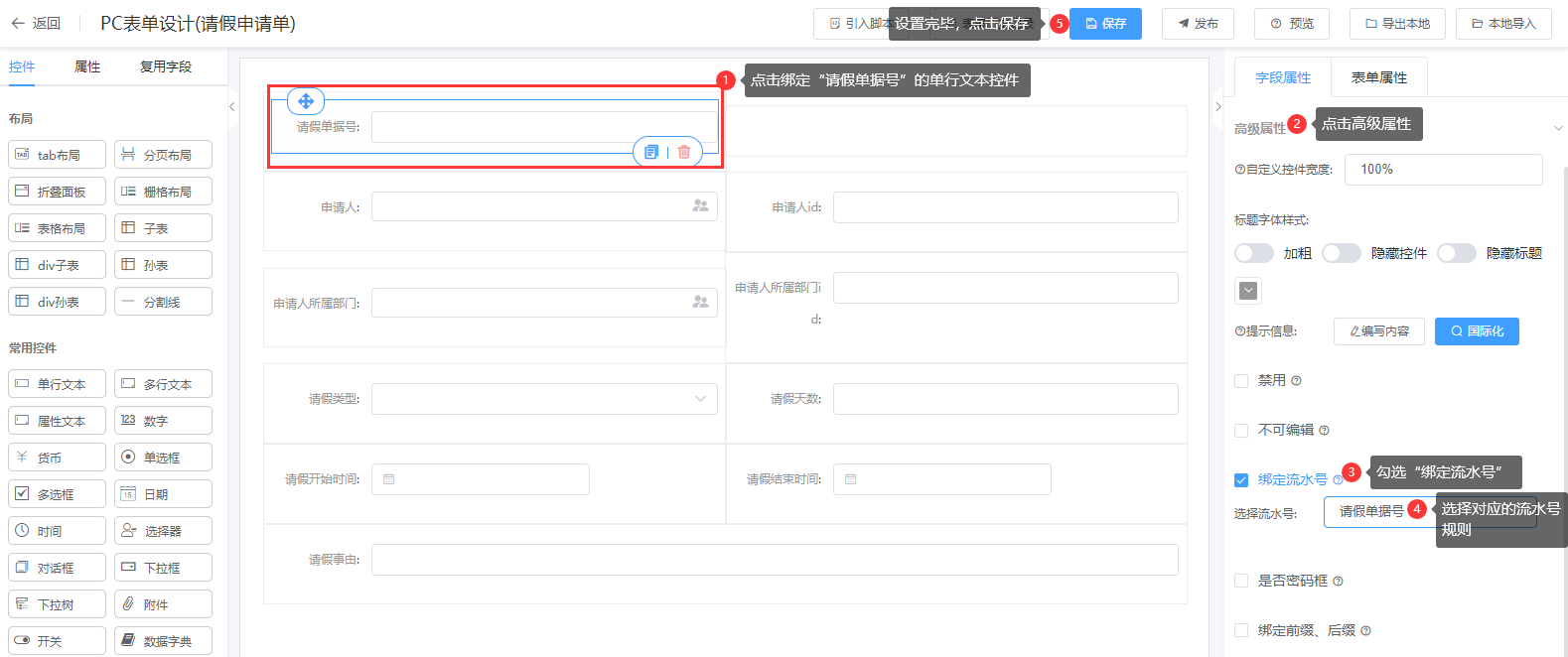Screen dimensions: 1568x657
Task: Select the 多行文本 control
Action: [x=163, y=384]
